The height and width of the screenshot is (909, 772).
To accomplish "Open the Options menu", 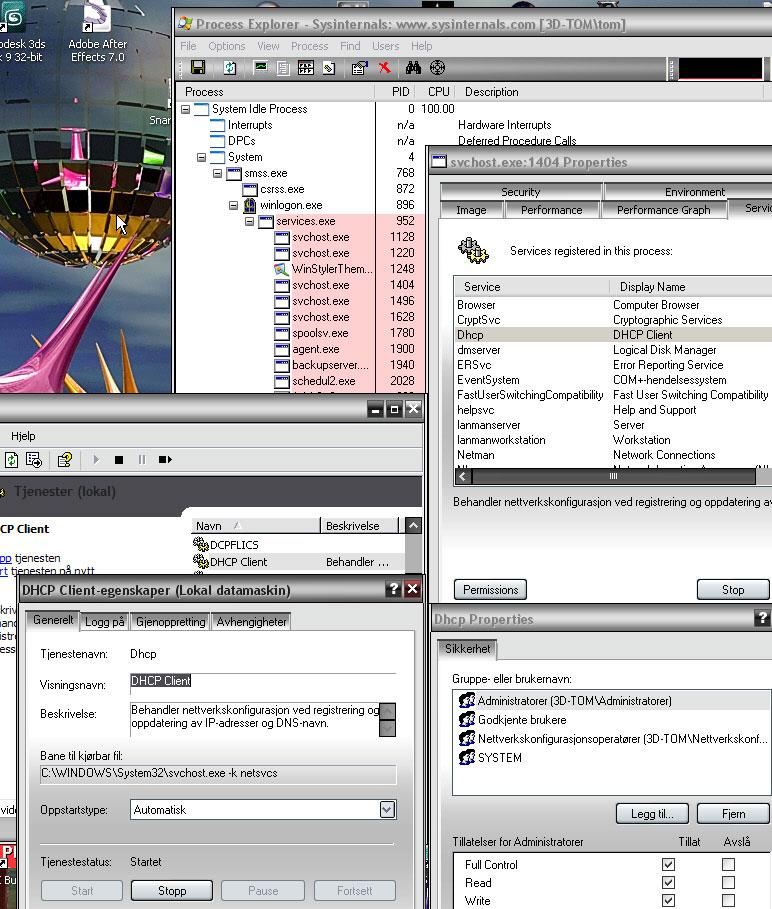I will coord(227,46).
